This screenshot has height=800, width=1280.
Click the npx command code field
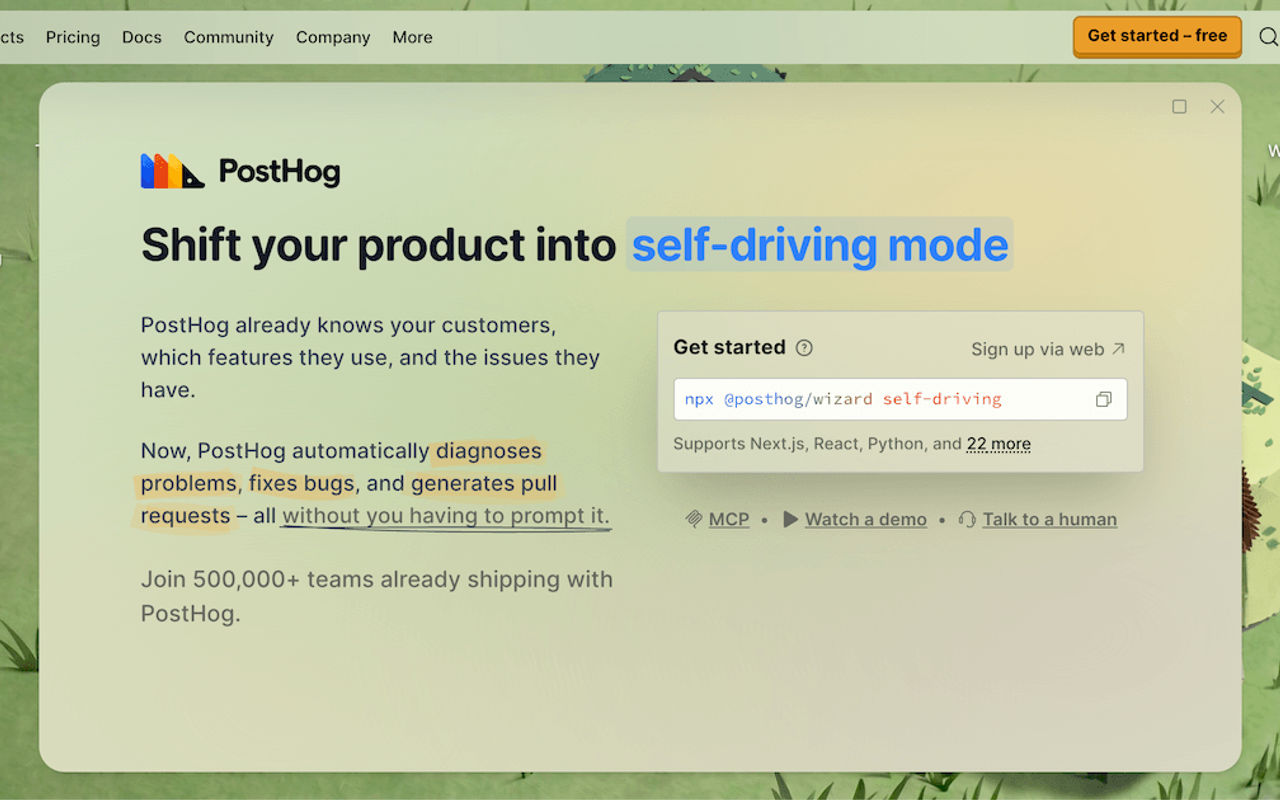(900, 399)
